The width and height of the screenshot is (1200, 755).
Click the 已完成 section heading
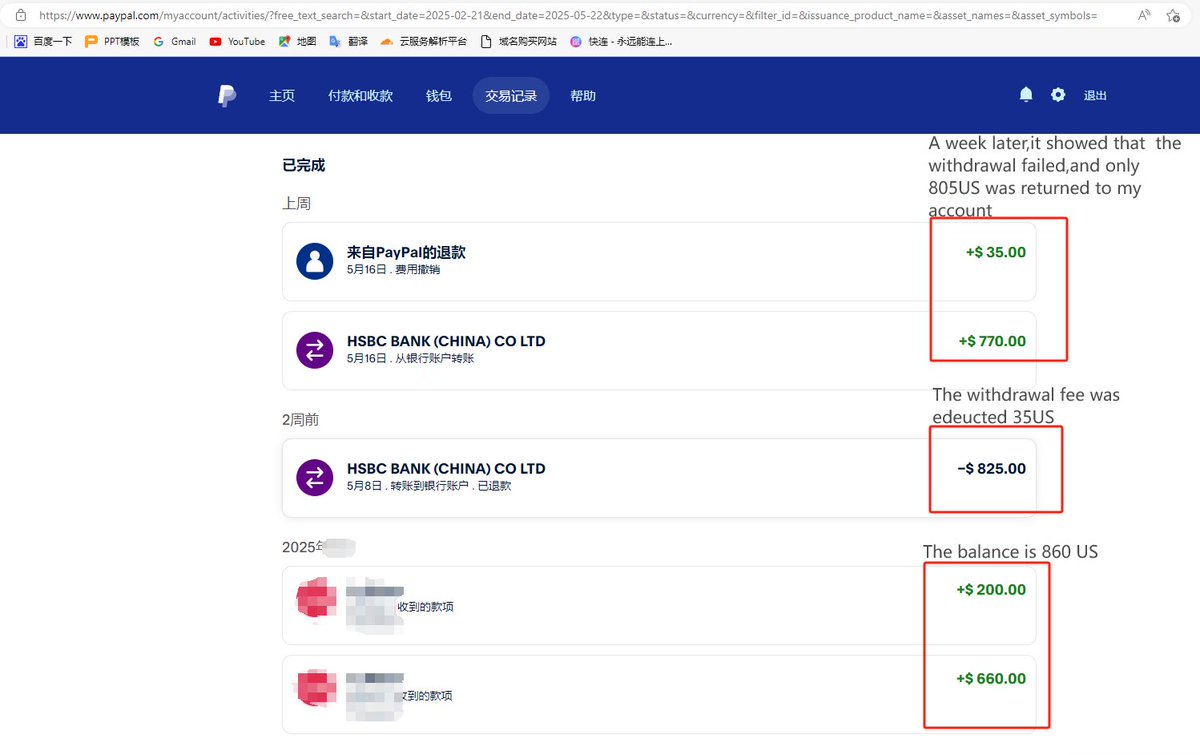coord(304,165)
